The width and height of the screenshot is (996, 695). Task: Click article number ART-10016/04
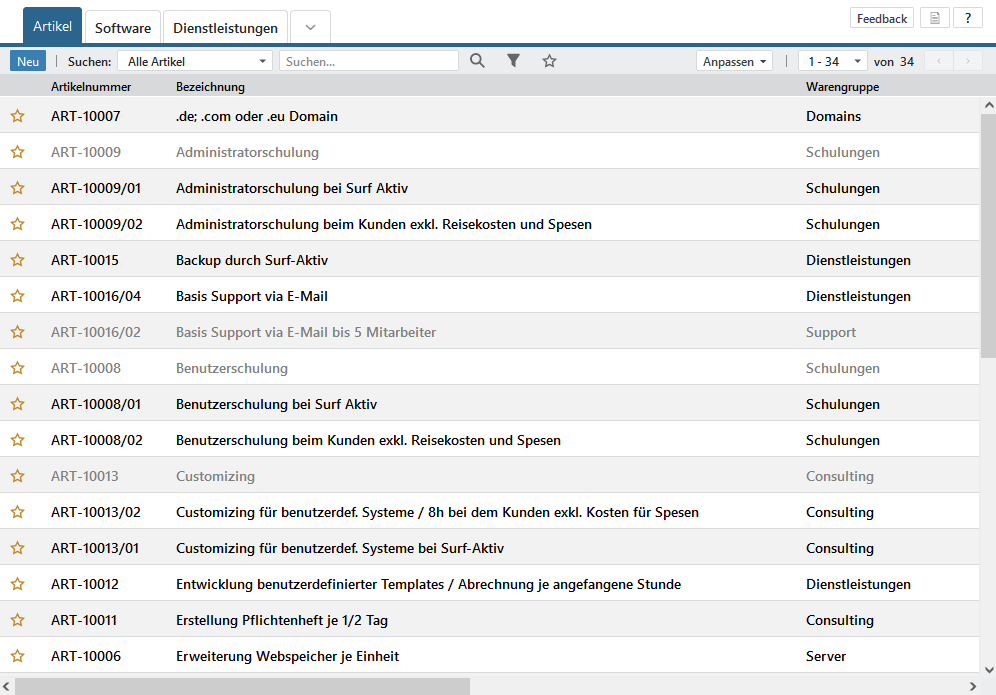click(96, 296)
